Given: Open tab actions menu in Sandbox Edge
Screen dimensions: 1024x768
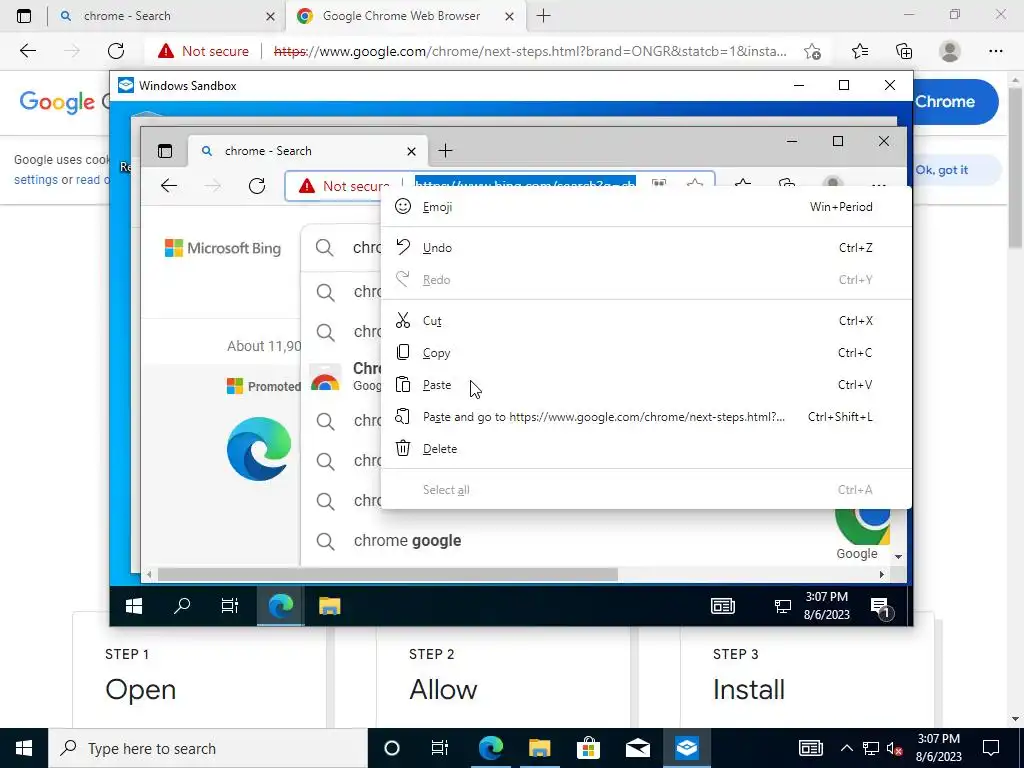Looking at the screenshot, I should point(165,151).
